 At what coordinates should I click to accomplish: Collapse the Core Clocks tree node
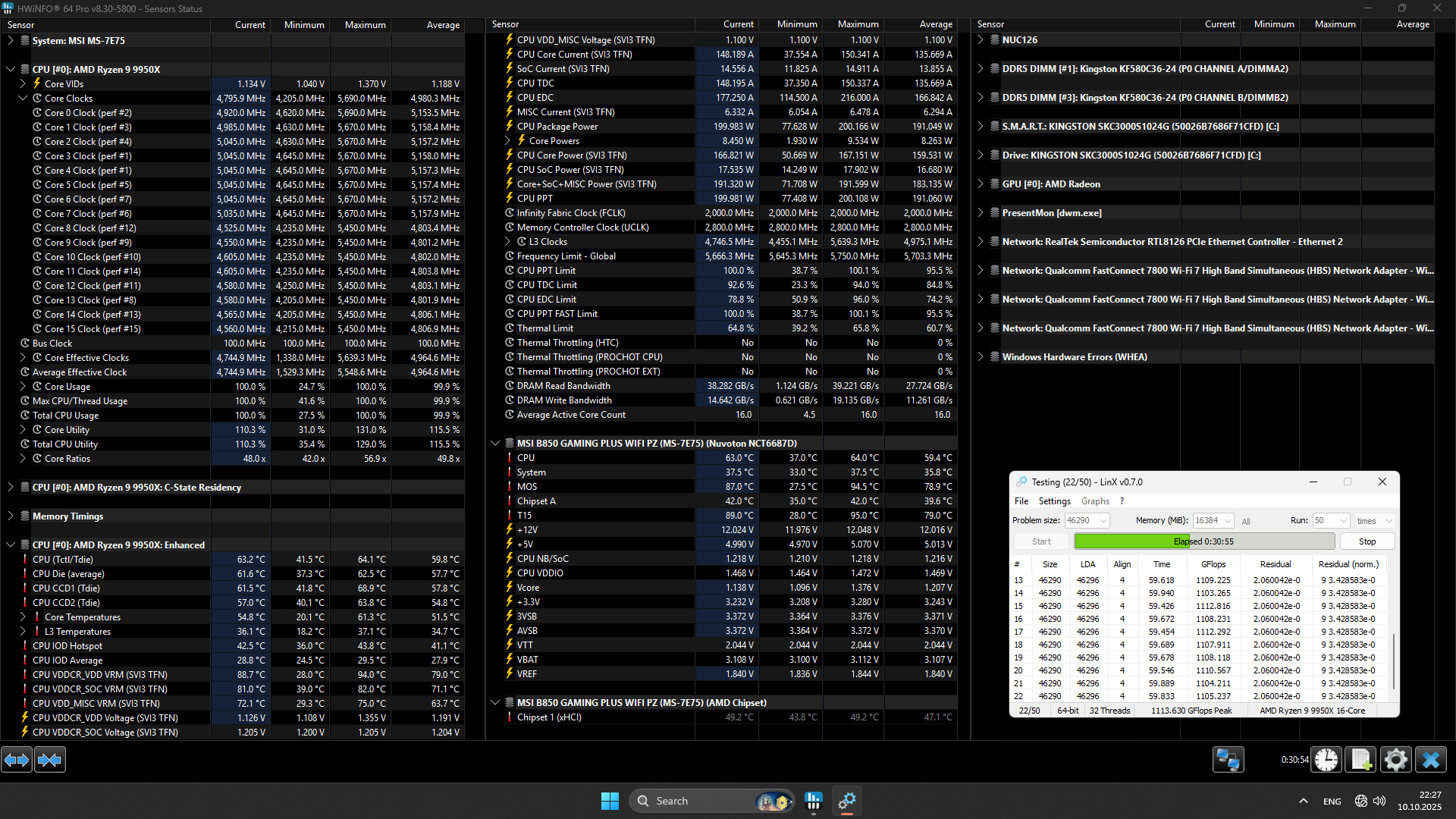(23, 99)
